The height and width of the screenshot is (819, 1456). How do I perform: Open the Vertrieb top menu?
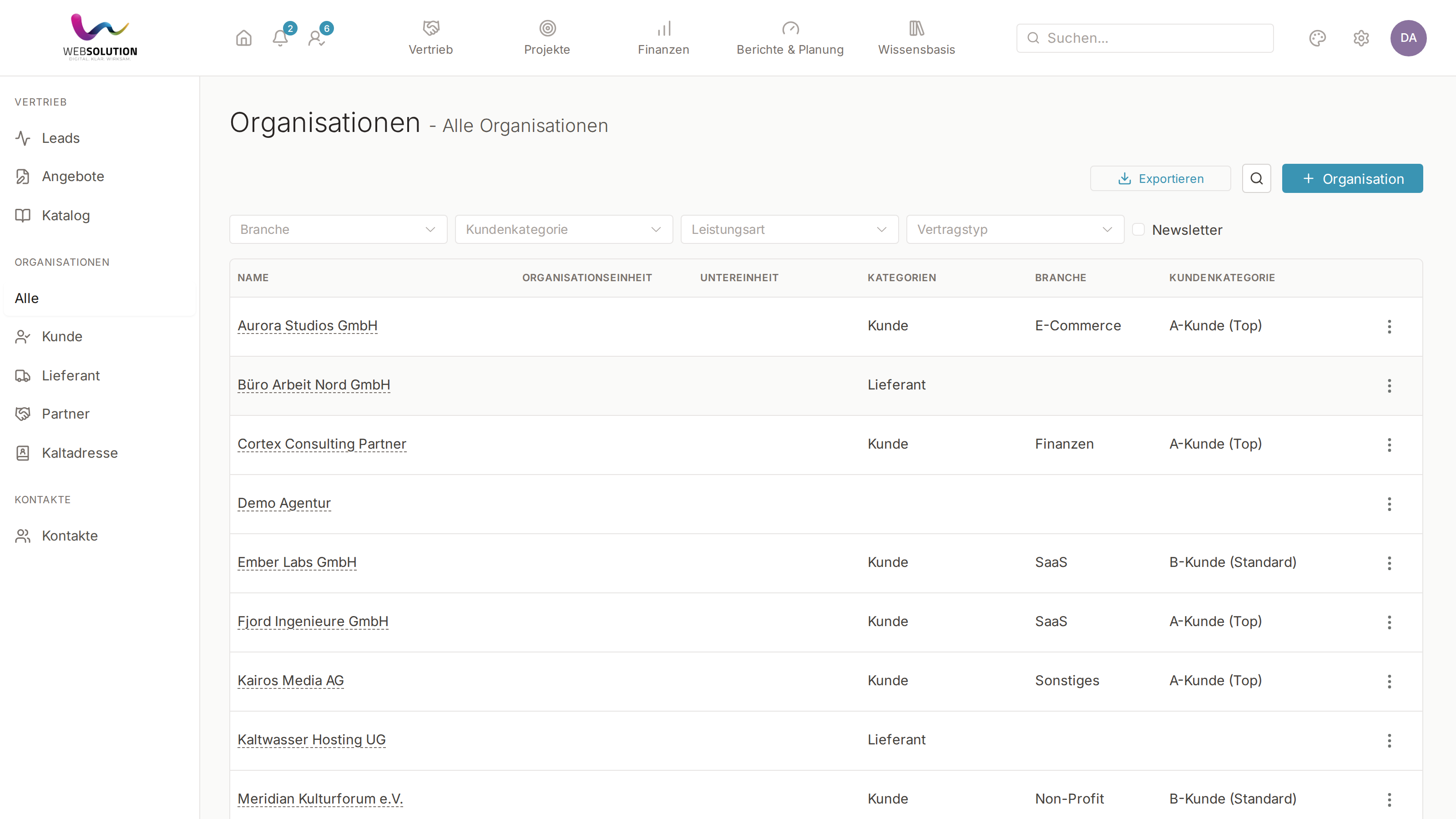pos(431,38)
